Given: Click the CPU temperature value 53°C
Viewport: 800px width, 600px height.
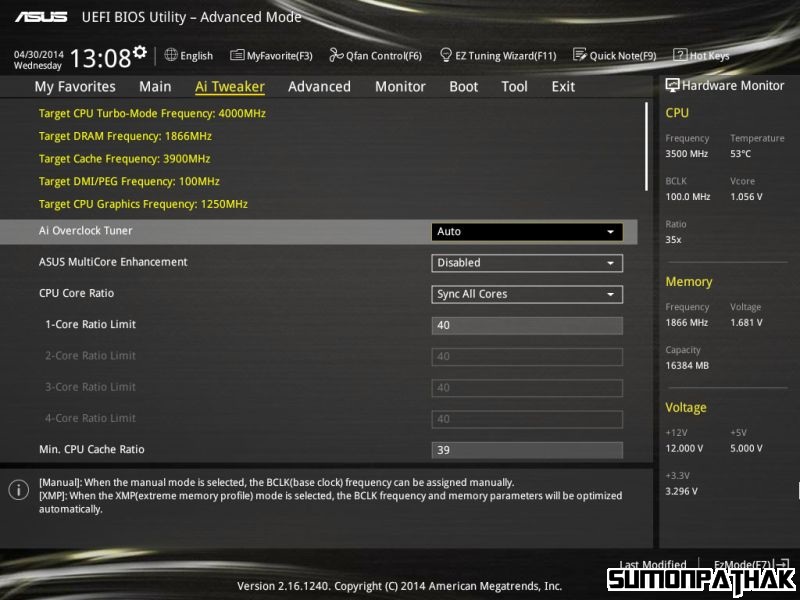Looking at the screenshot, I should (x=740, y=154).
